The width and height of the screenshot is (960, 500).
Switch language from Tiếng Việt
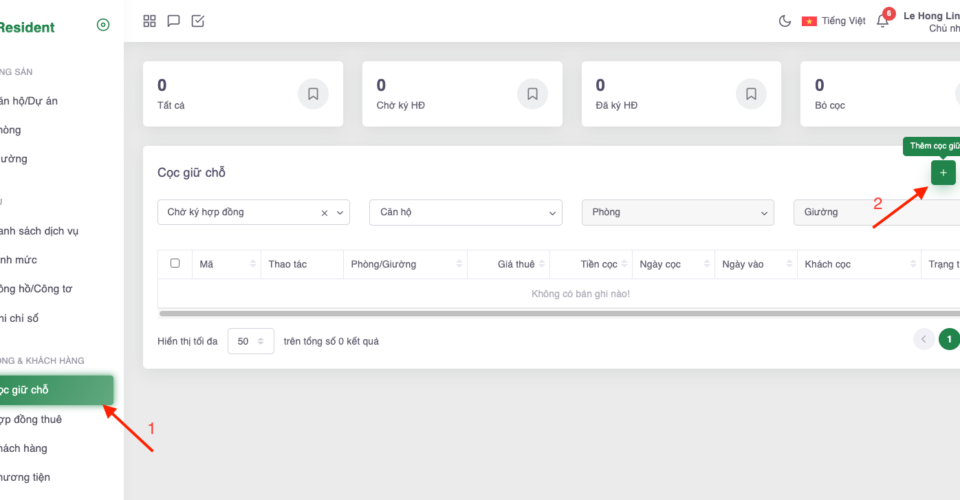[x=833, y=21]
